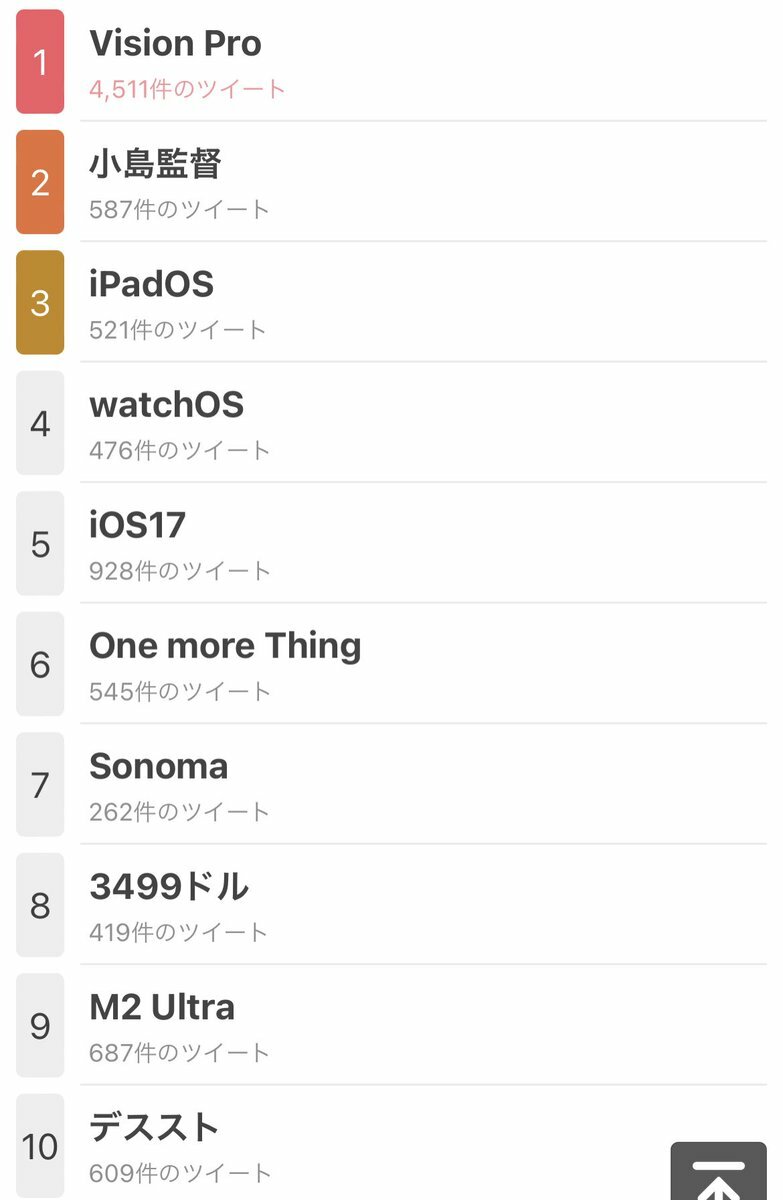
Task: Tap the gray rank 4 badge
Action: pyautogui.click(x=40, y=423)
